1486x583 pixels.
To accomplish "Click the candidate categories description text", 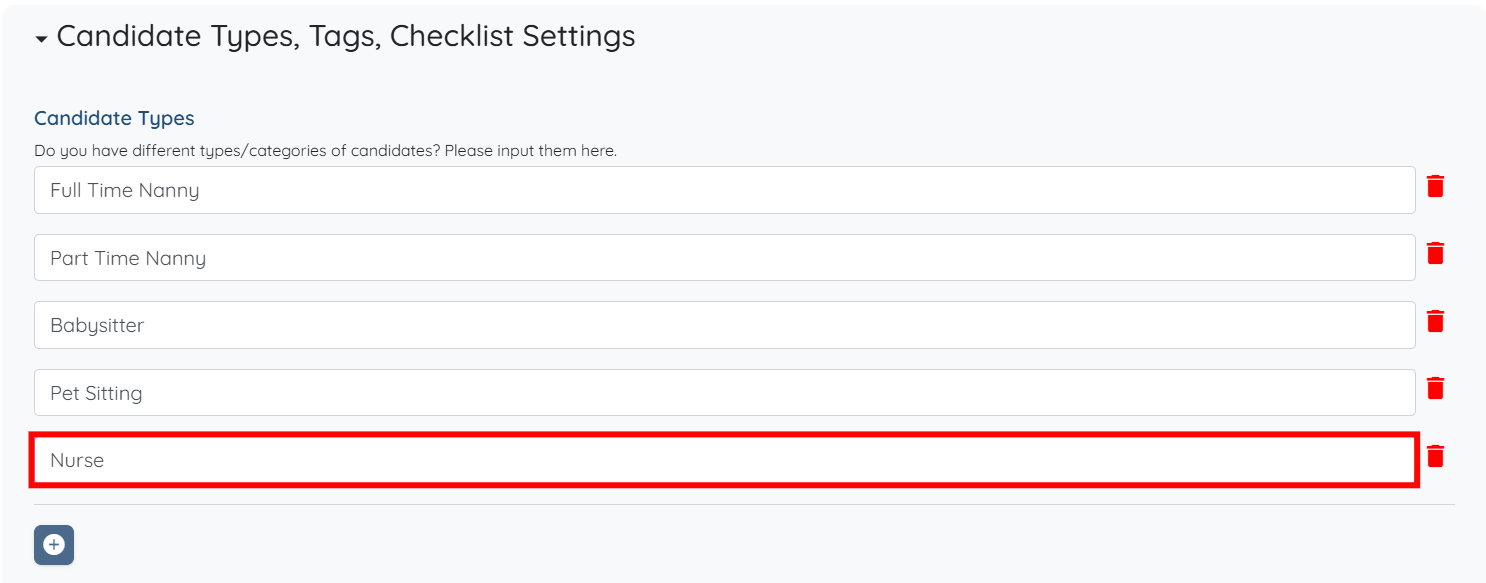I will (x=325, y=151).
